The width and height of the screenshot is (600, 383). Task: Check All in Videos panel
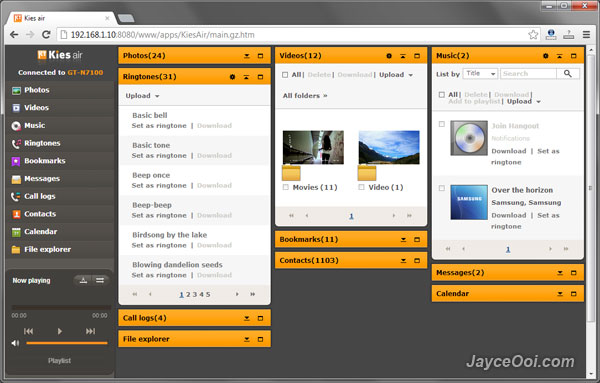point(285,75)
